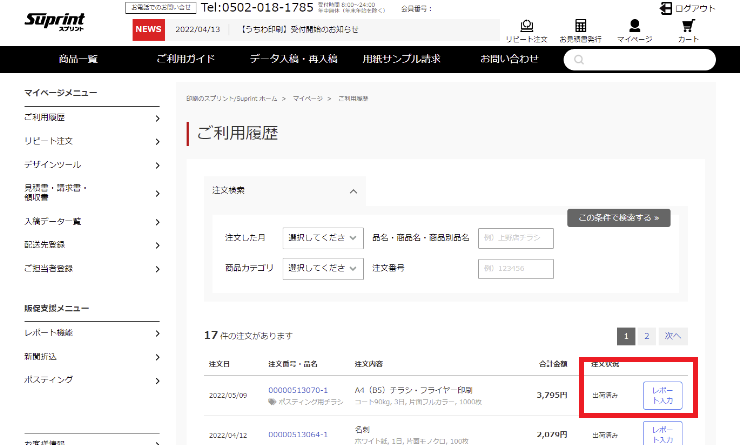Open the 商品カテゴリ dropdown
740x445 pixels.
(x=324, y=268)
